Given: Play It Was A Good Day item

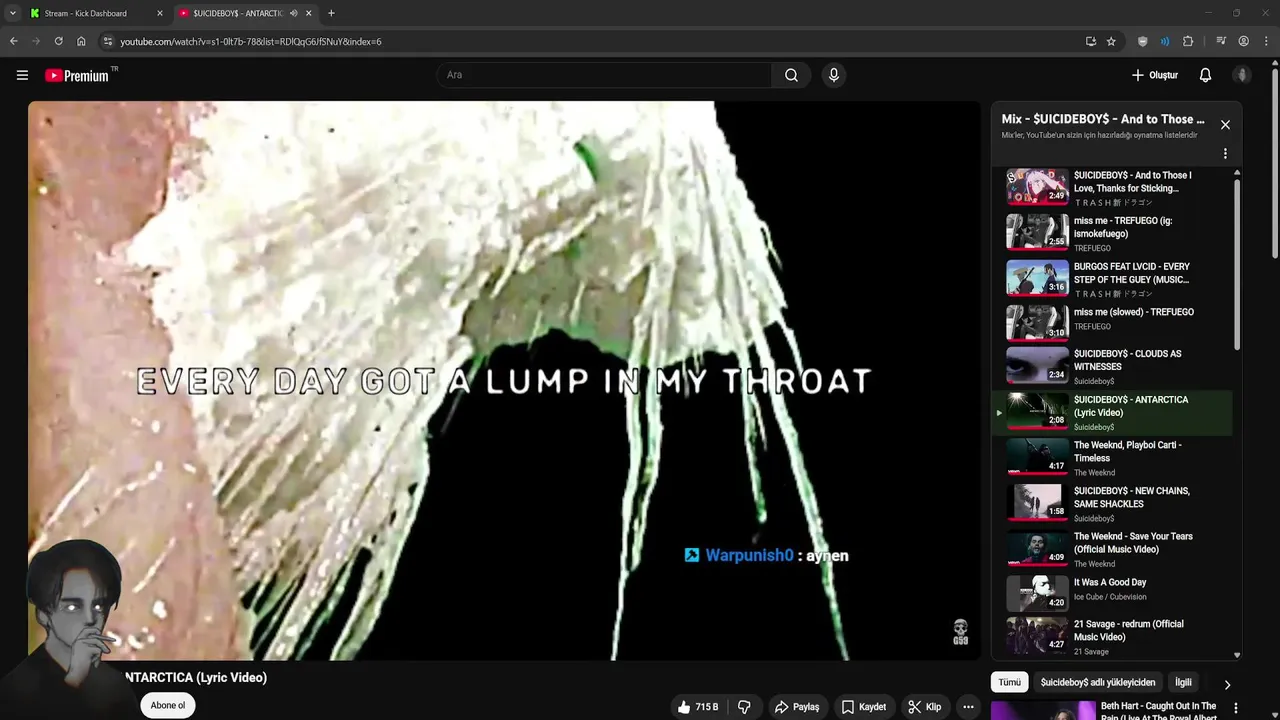Looking at the screenshot, I should point(1112,593).
